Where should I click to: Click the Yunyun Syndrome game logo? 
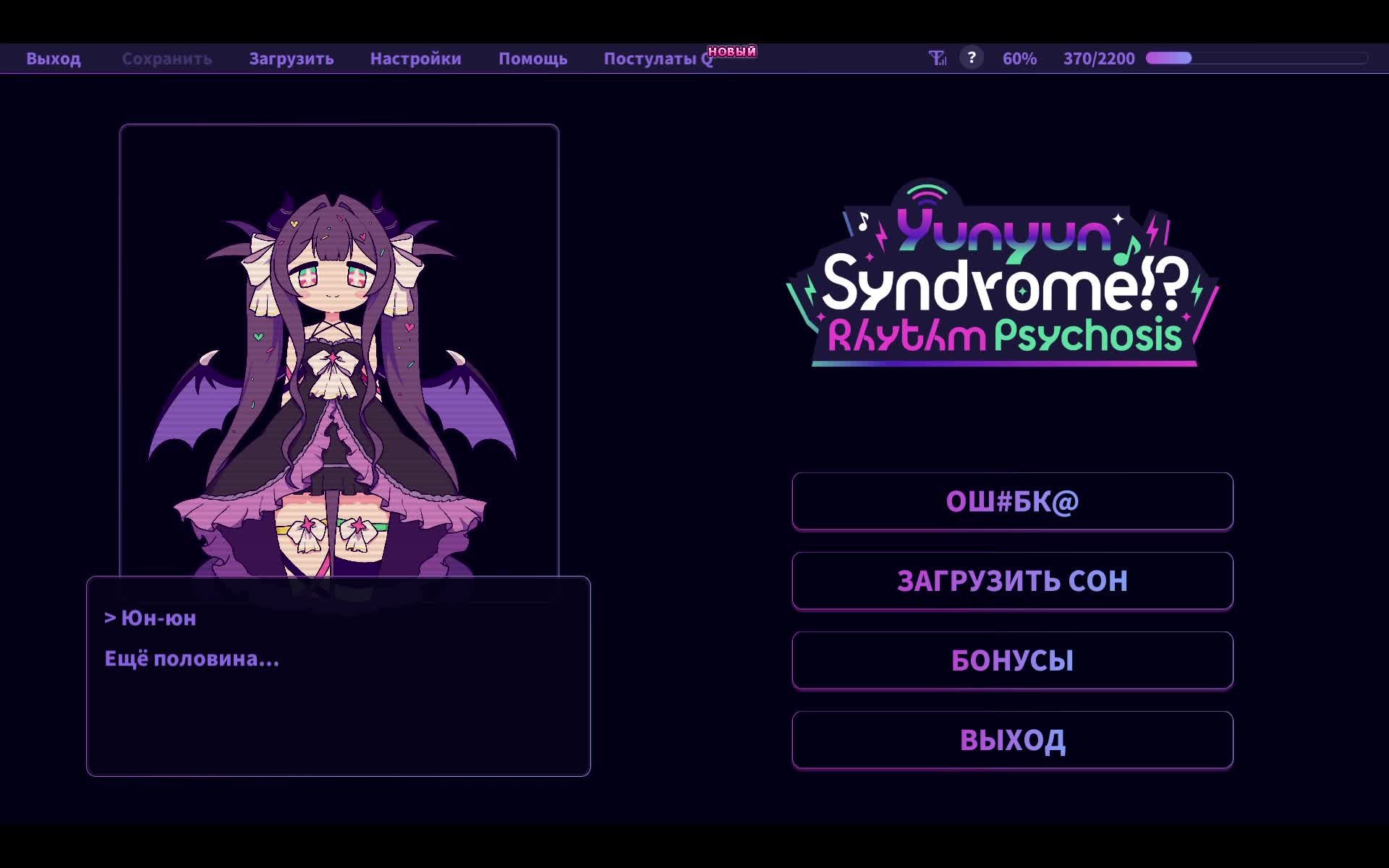(1003, 273)
